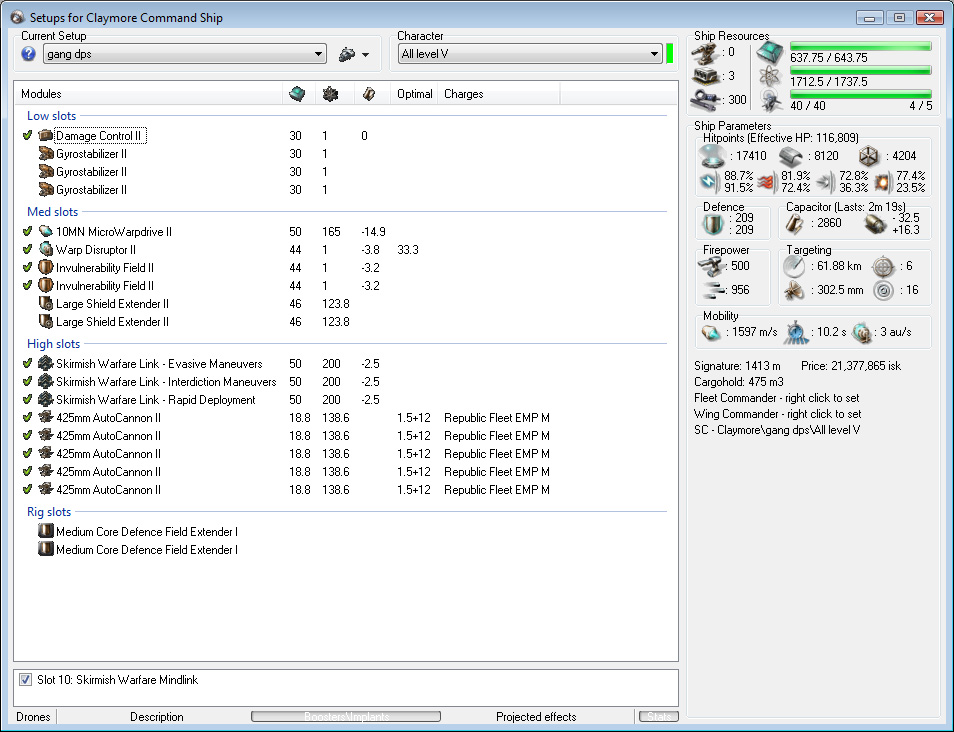954x732 pixels.
Task: Click the drone bandwidth icon beside 40 / 40
Action: pyautogui.click(x=771, y=100)
